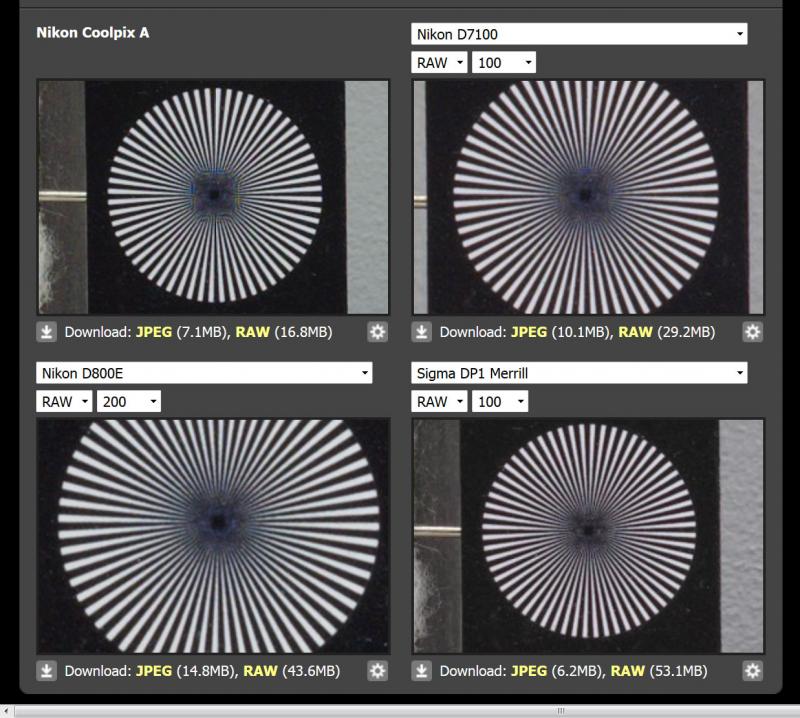Download the 16.8MB RAW for Coolpix A
The width and height of the screenshot is (800, 718).
253,332
